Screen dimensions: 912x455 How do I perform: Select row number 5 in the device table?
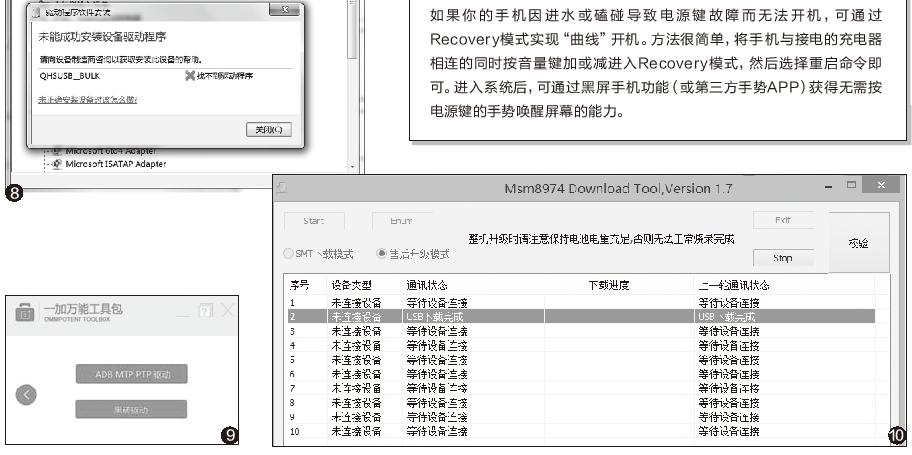click(x=292, y=360)
